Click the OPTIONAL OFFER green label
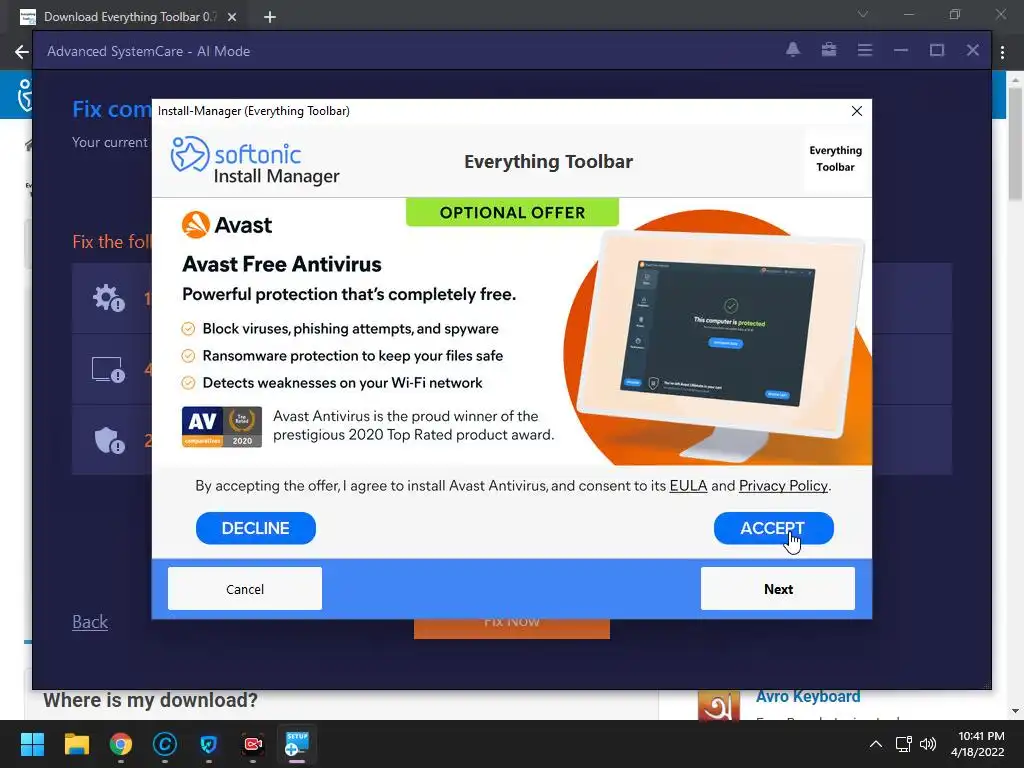 (512, 212)
